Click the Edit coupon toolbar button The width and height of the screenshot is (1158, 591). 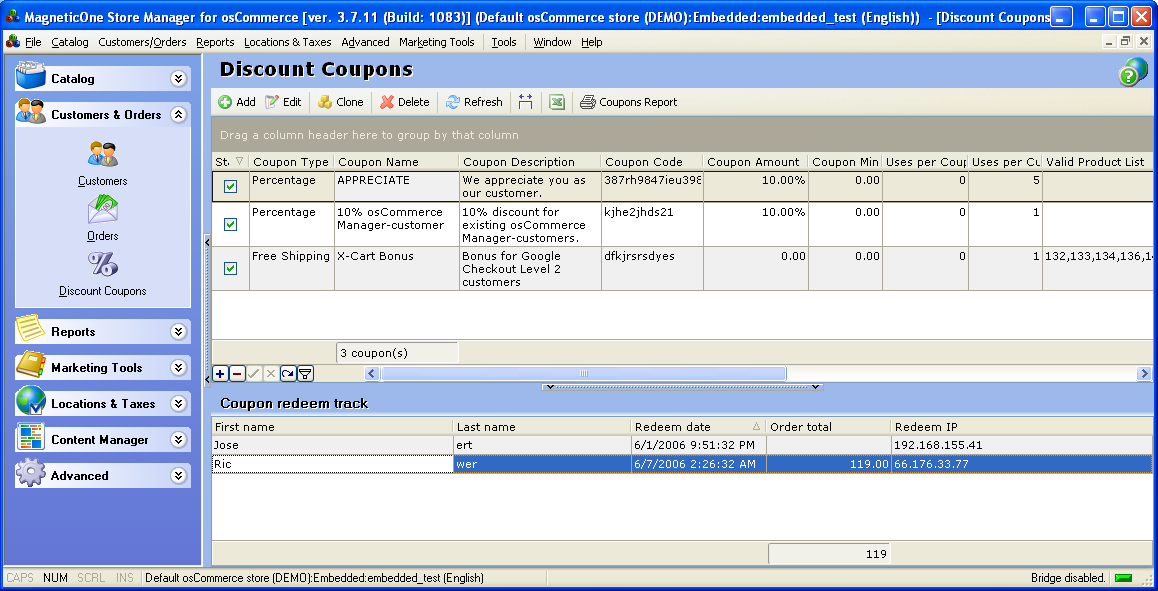[x=284, y=102]
